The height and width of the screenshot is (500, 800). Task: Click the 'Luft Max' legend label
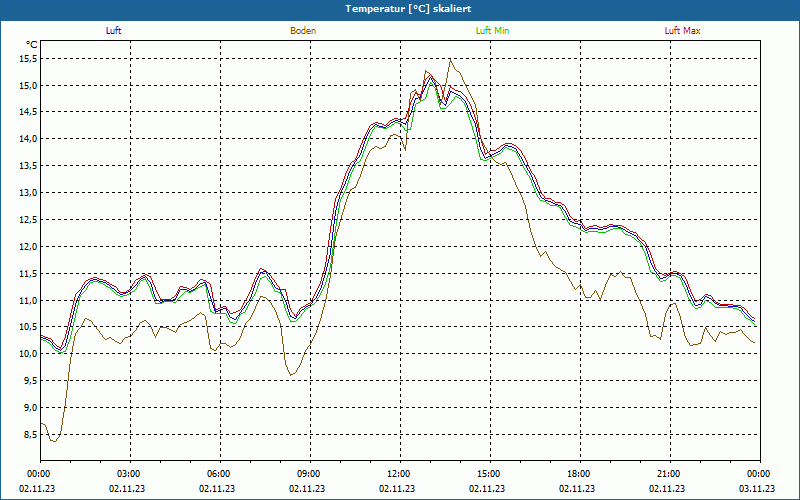pos(682,31)
